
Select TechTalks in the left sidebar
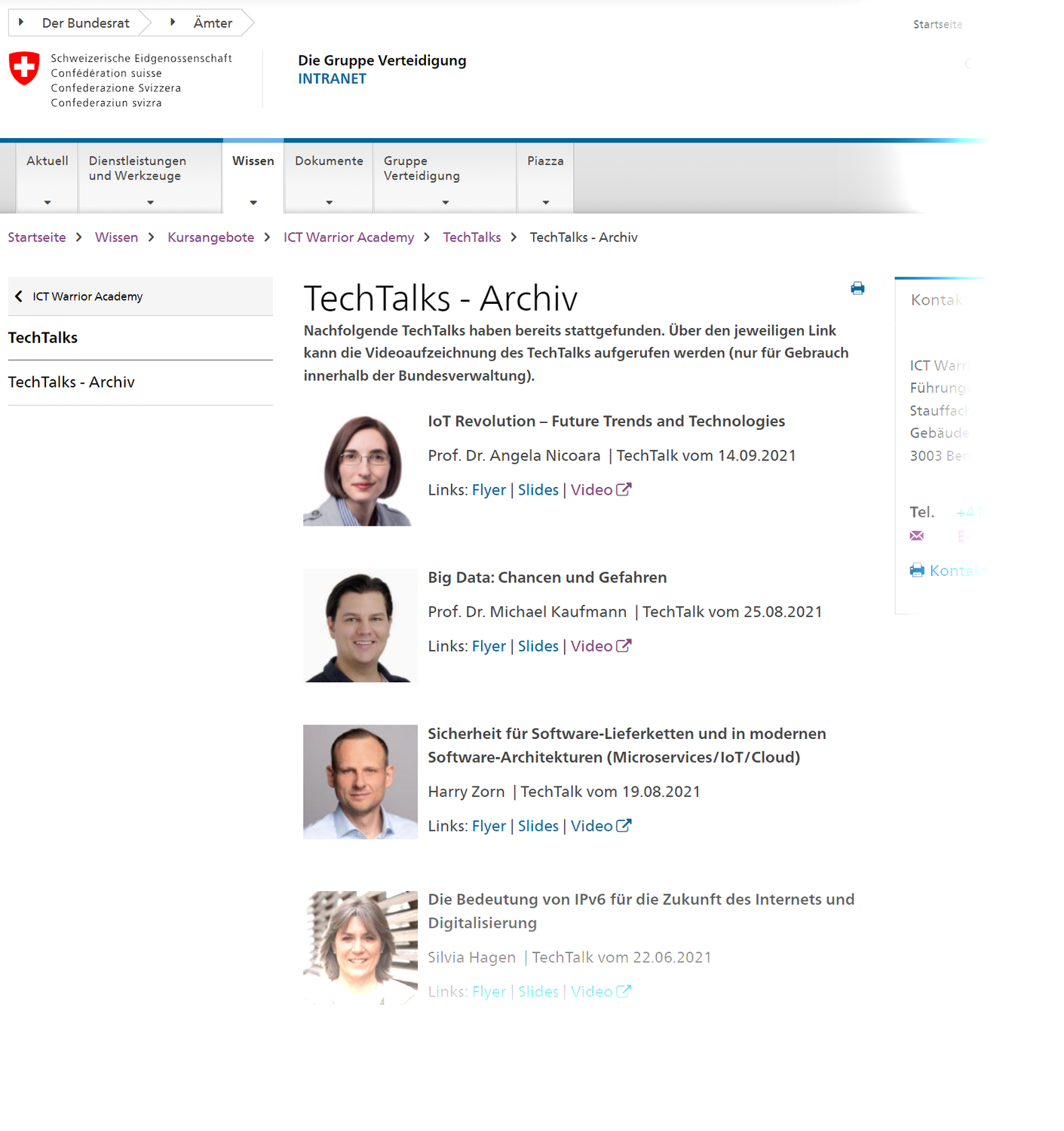[43, 338]
